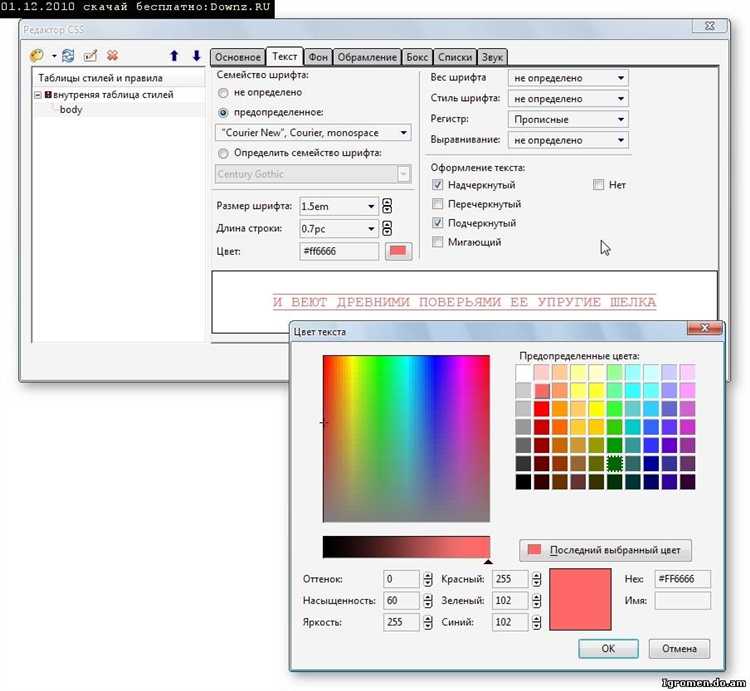Open the Century Gothic font dropdown
This screenshot has height=691, width=750.
tap(313, 174)
